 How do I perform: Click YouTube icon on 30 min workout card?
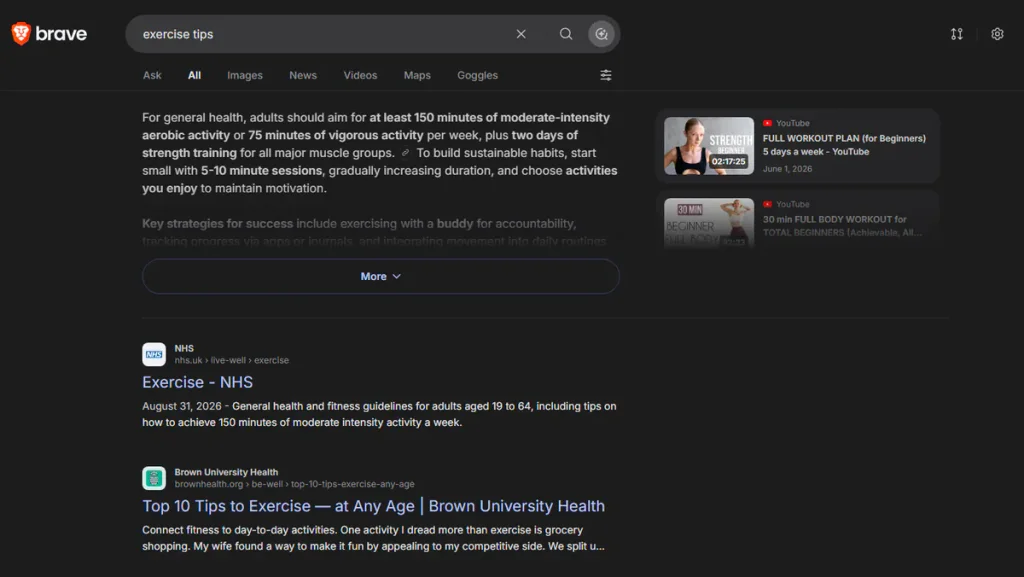point(767,204)
